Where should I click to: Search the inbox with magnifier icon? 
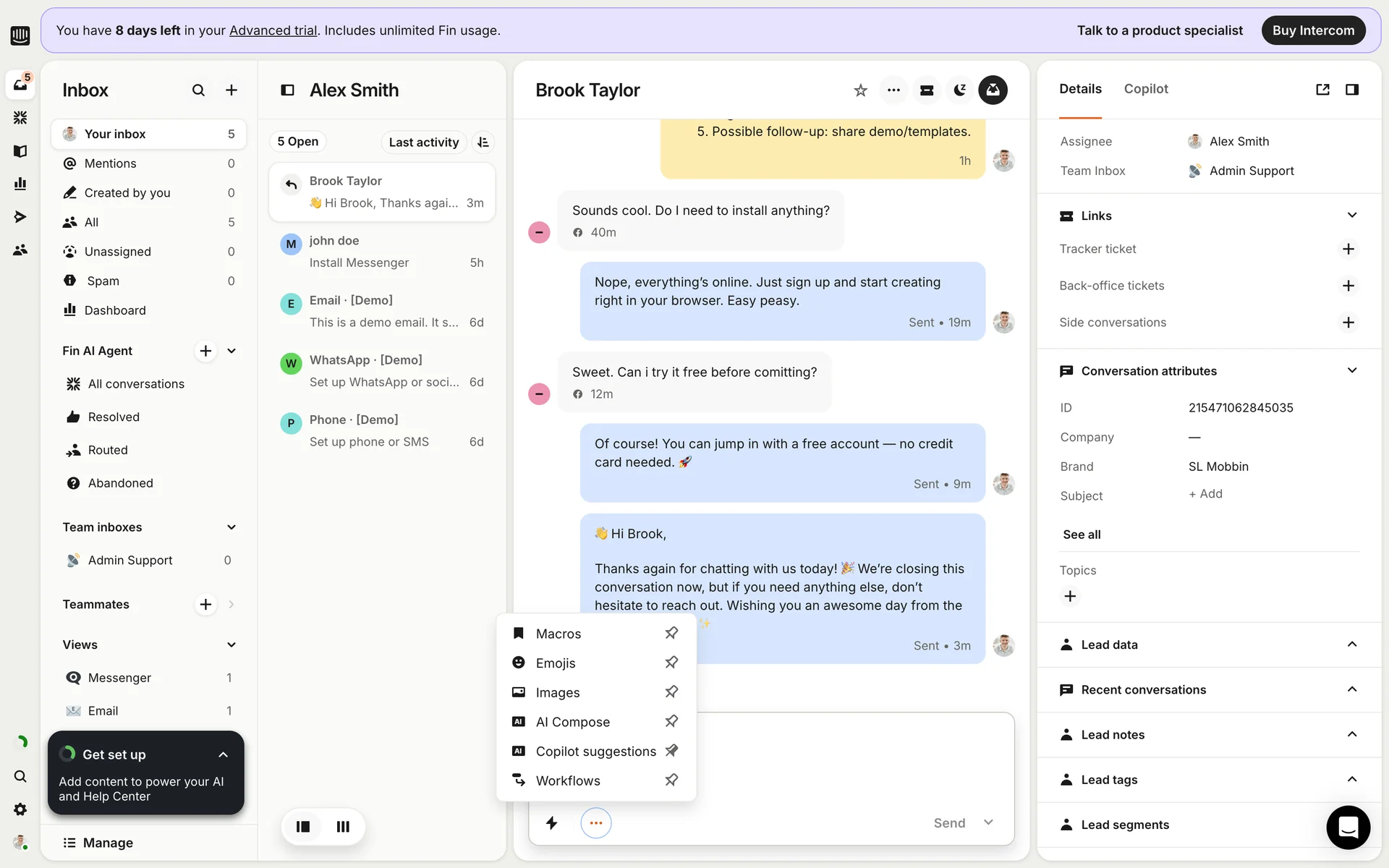point(198,90)
